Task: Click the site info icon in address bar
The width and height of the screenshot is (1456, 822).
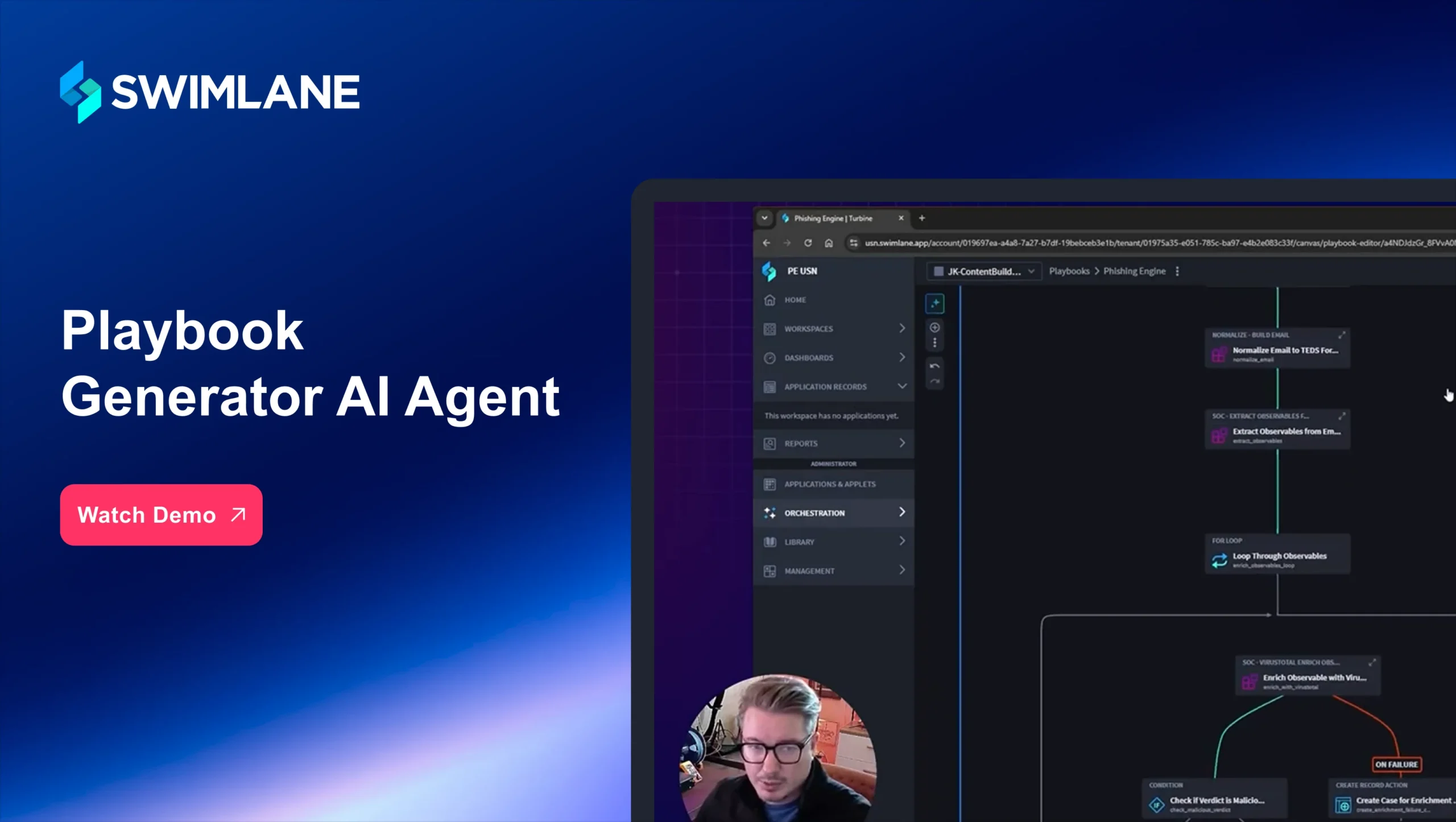Action: (x=854, y=243)
